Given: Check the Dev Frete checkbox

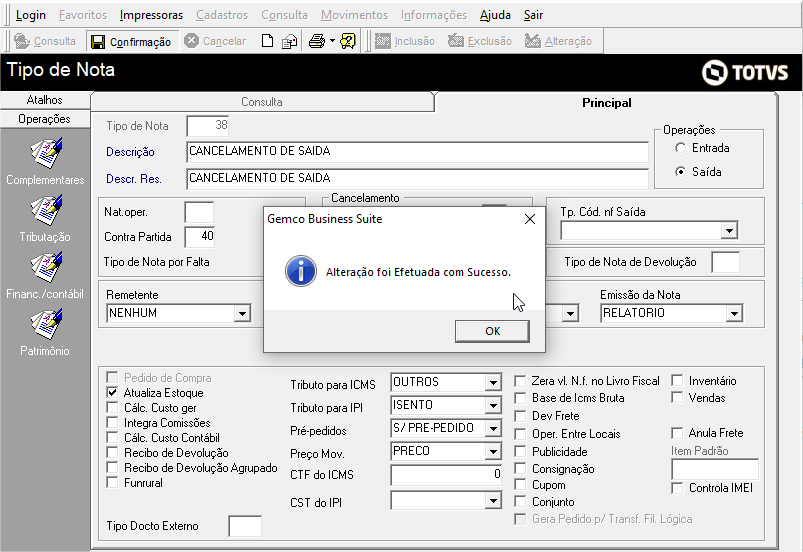Looking at the screenshot, I should coord(520,416).
